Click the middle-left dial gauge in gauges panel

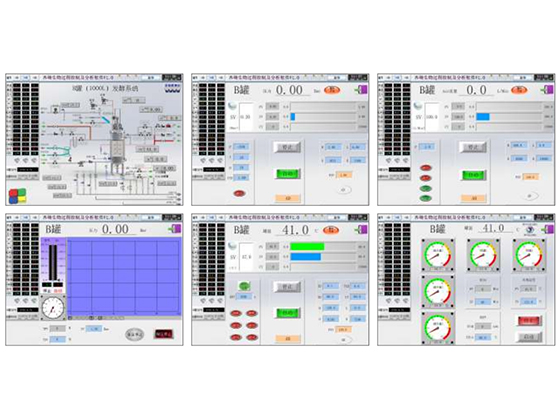[438, 291]
